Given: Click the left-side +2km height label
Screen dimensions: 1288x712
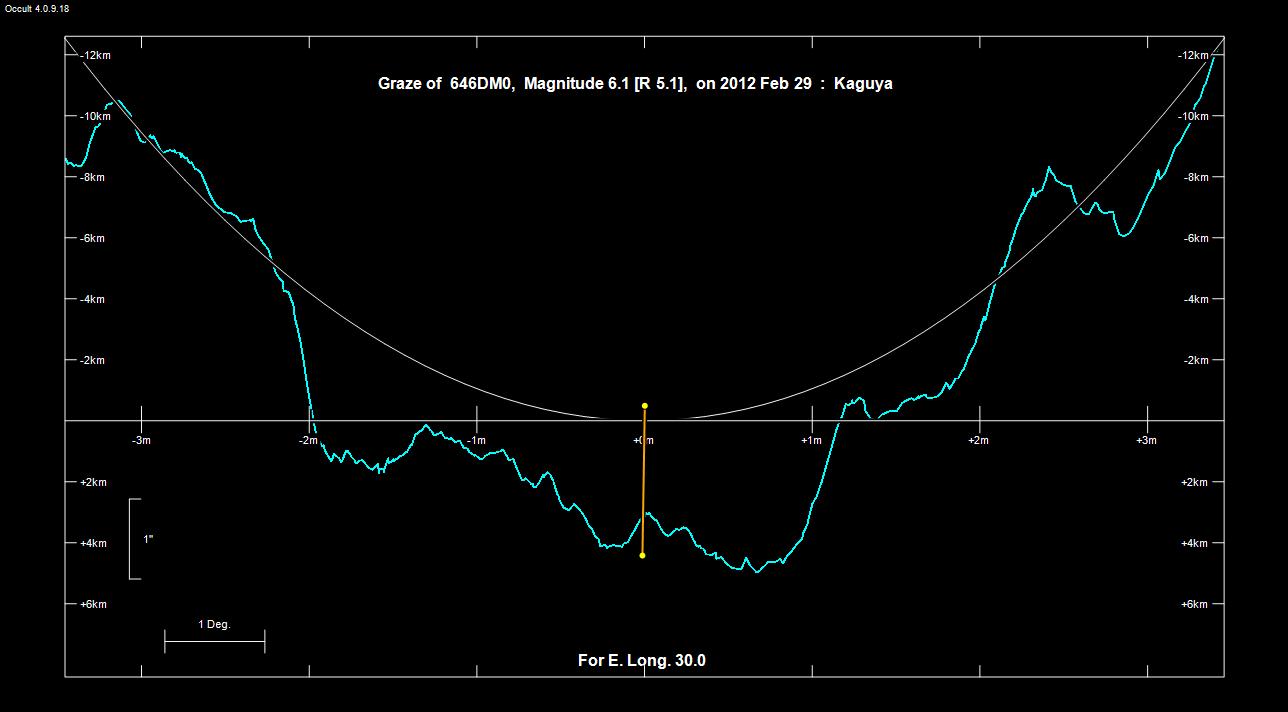Looking at the screenshot, I should point(92,482).
